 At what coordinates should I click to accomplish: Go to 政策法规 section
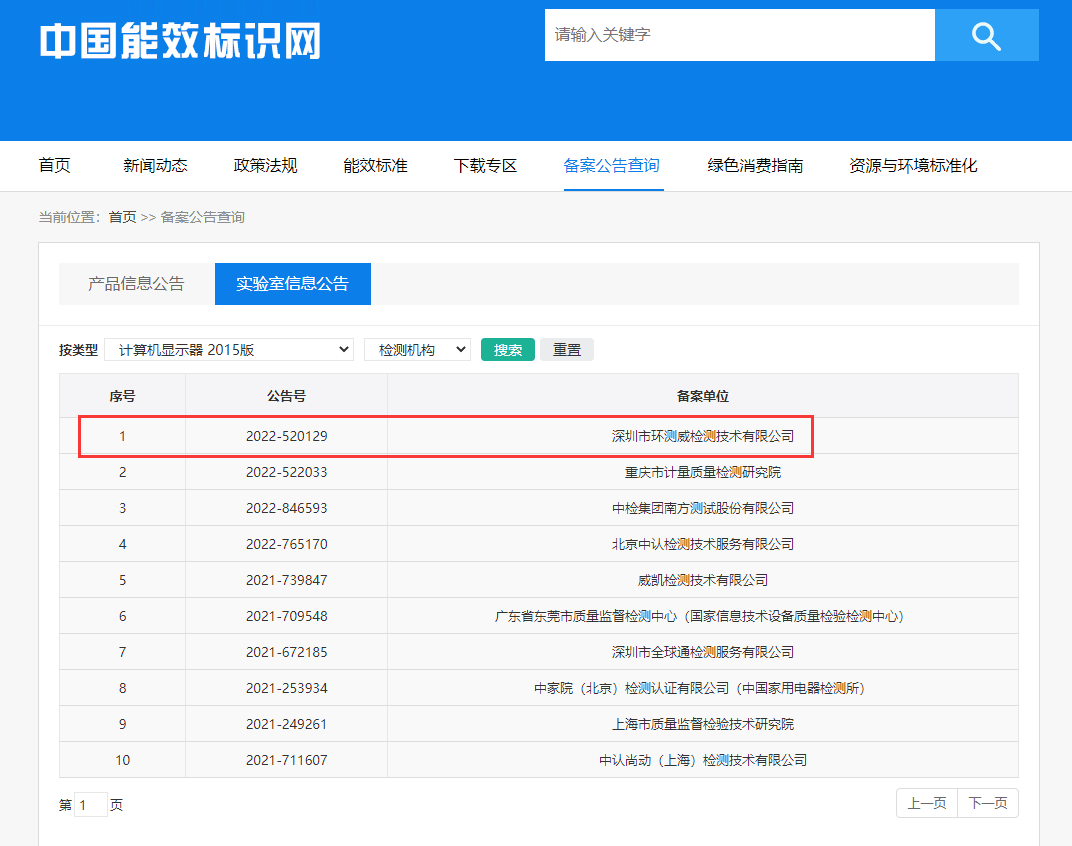coord(265,166)
